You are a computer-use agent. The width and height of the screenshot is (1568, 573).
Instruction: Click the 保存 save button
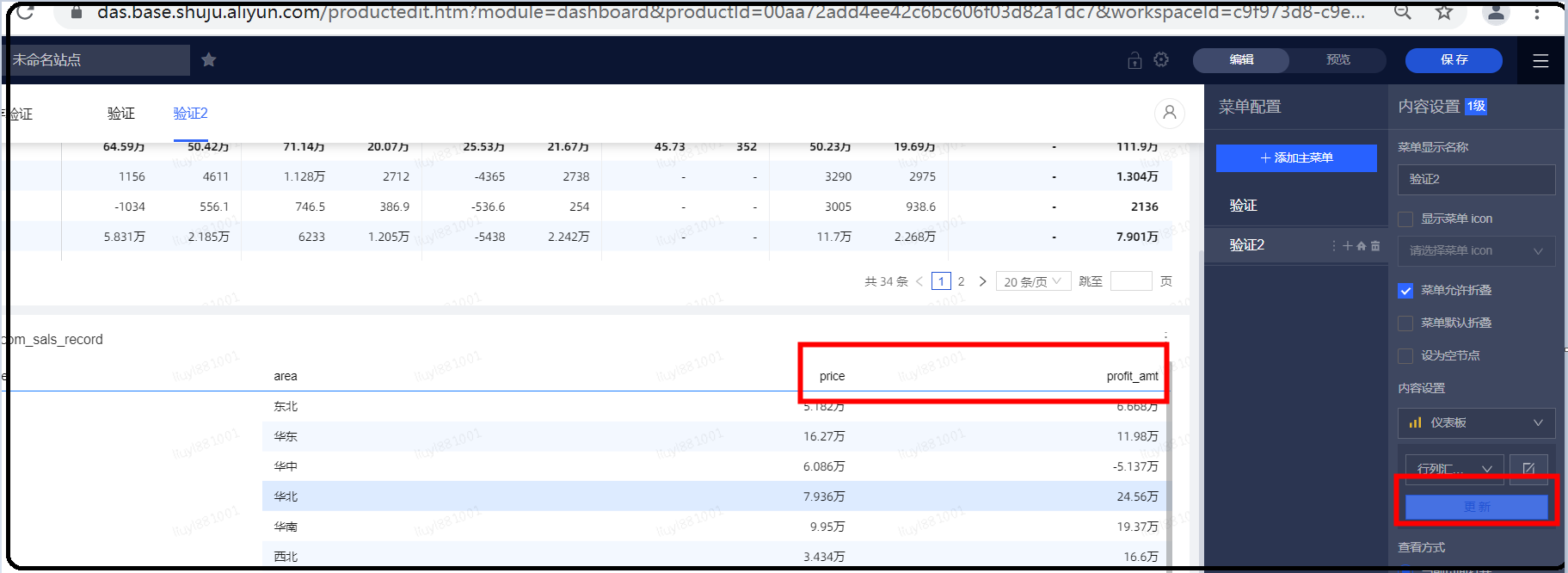[1454, 59]
